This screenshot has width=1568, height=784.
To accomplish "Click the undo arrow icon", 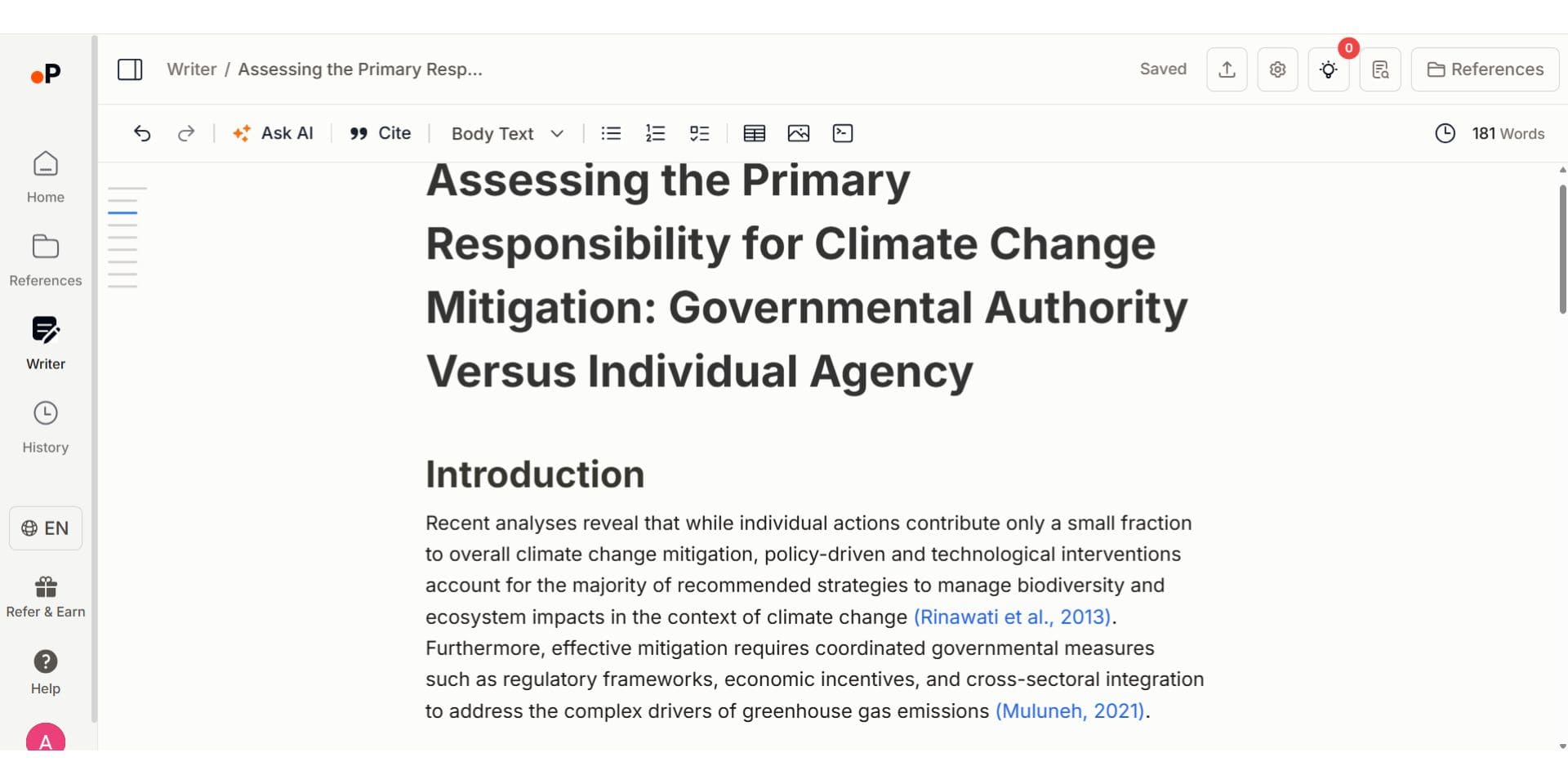I will pos(142,133).
